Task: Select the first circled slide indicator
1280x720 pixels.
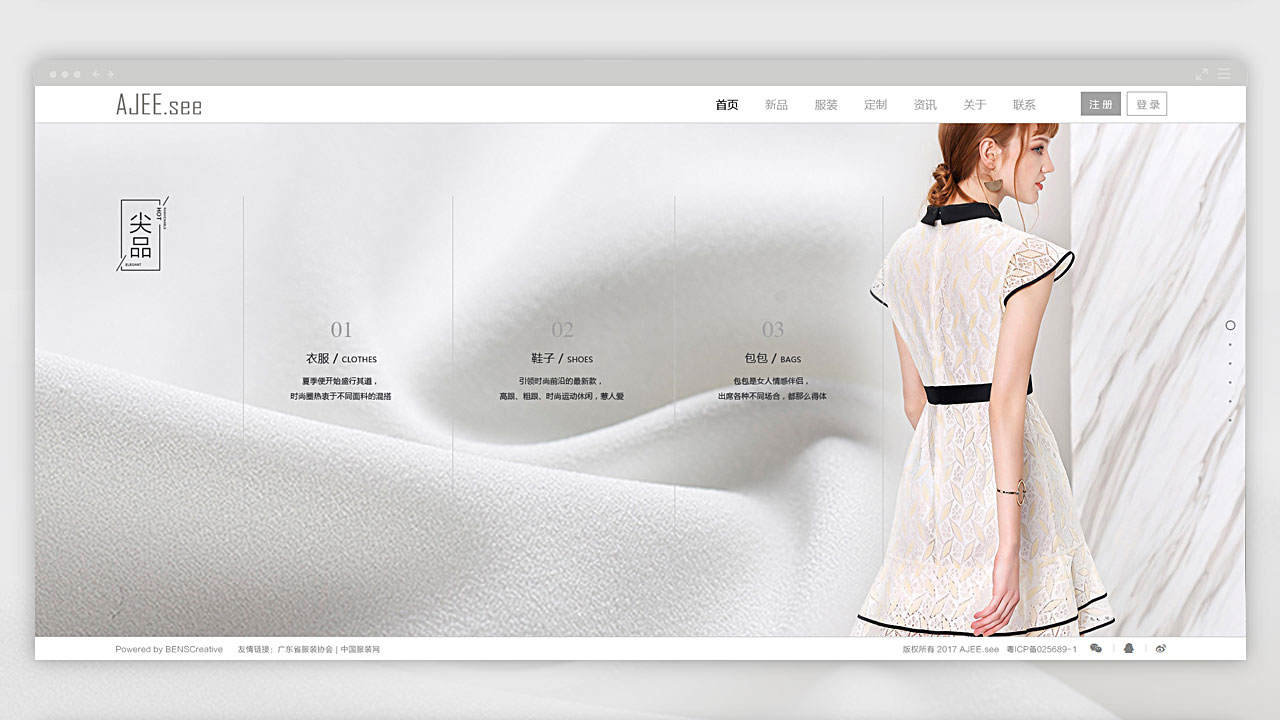Action: point(1230,325)
